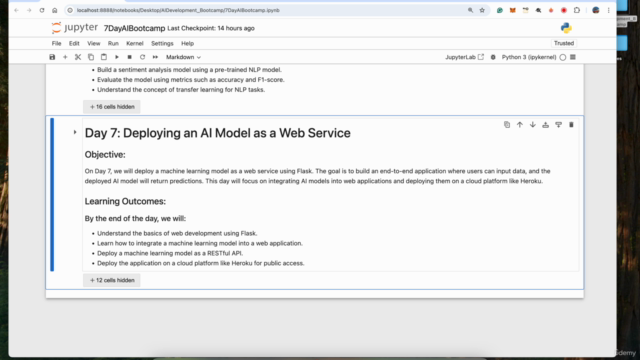640x360 pixels.
Task: Open the Kernel menu
Action: pyautogui.click(x=135, y=43)
